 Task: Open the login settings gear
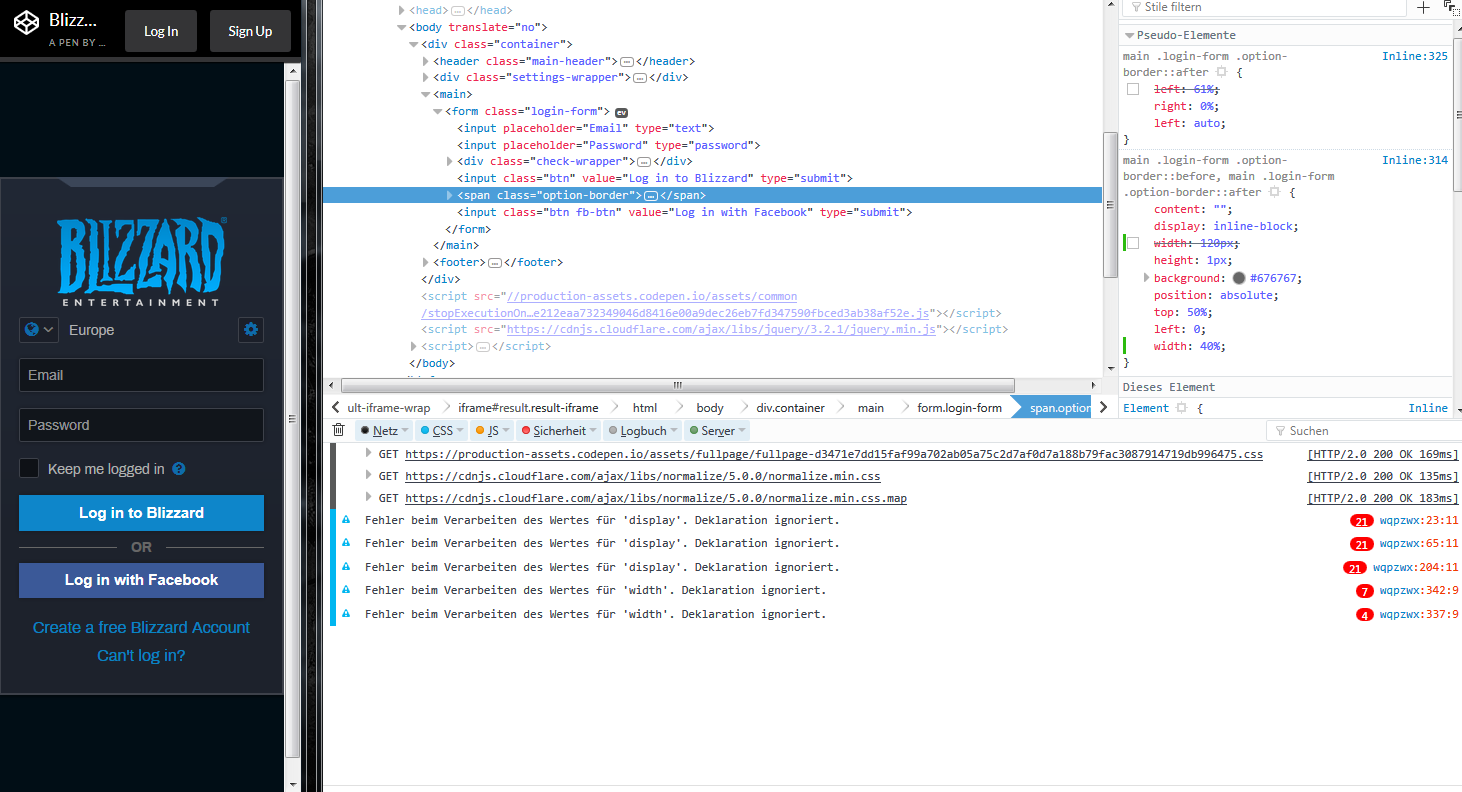coord(251,329)
